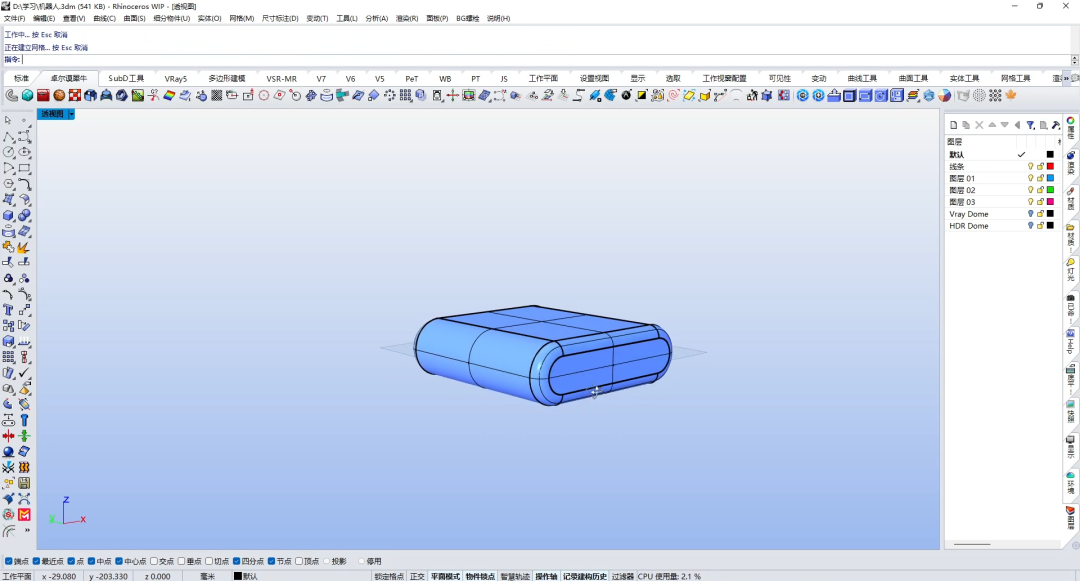
Task: Click the text T tool in sidebar
Action: [x=8, y=310]
